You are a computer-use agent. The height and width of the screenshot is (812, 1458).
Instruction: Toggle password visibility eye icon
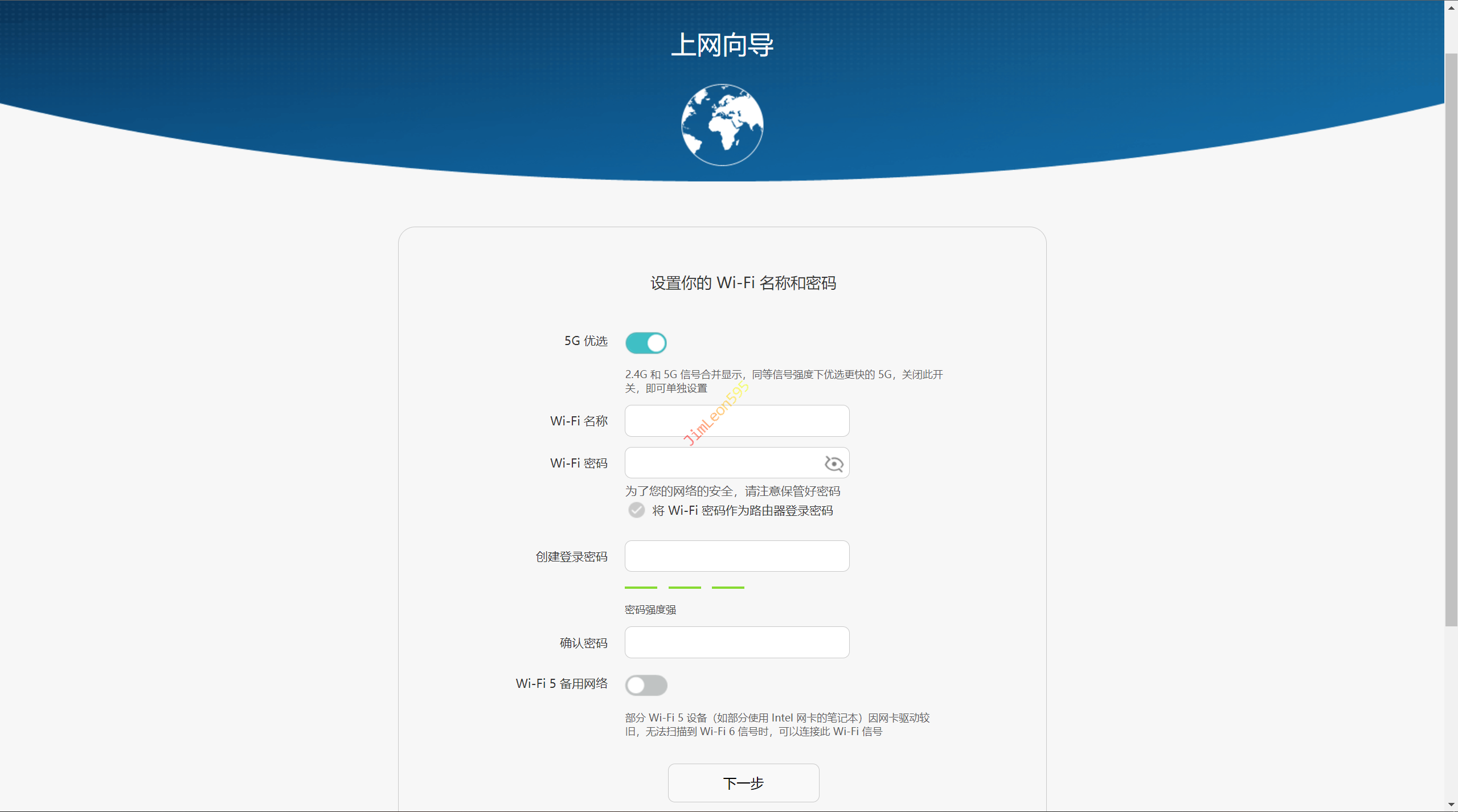pyautogui.click(x=834, y=464)
